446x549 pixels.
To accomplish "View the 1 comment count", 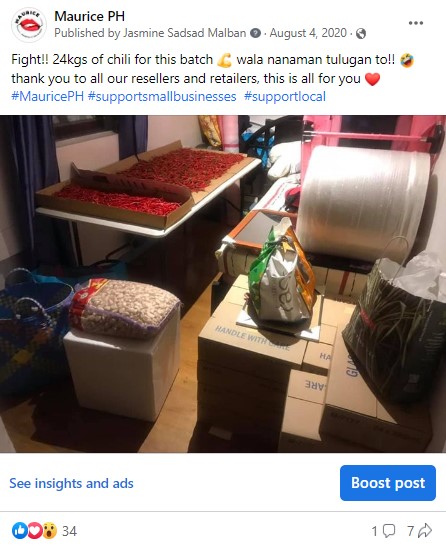I will [x=375, y=531].
